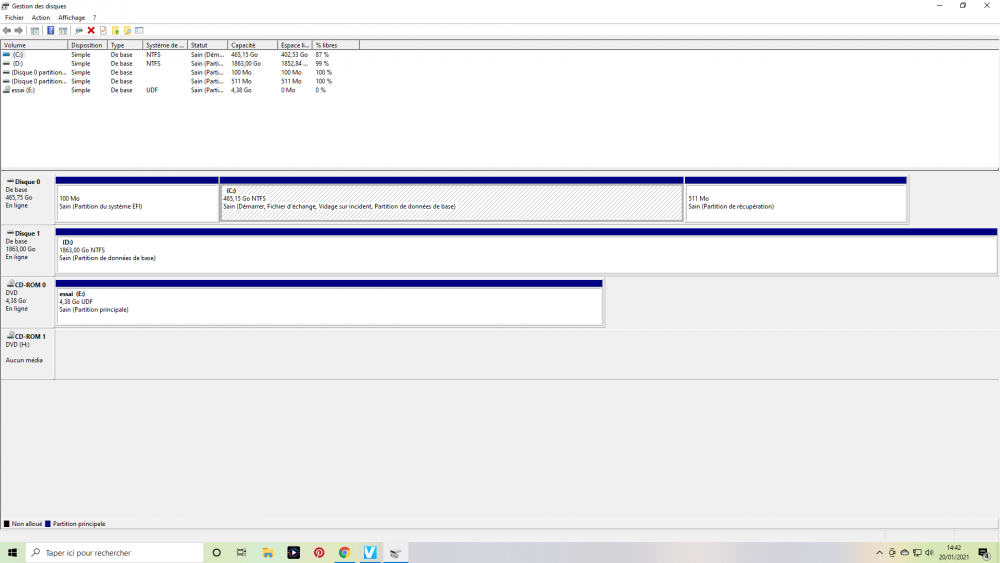This screenshot has width=1000, height=563.
Task: Click the Disque 1 disk icon
Action: (10, 233)
